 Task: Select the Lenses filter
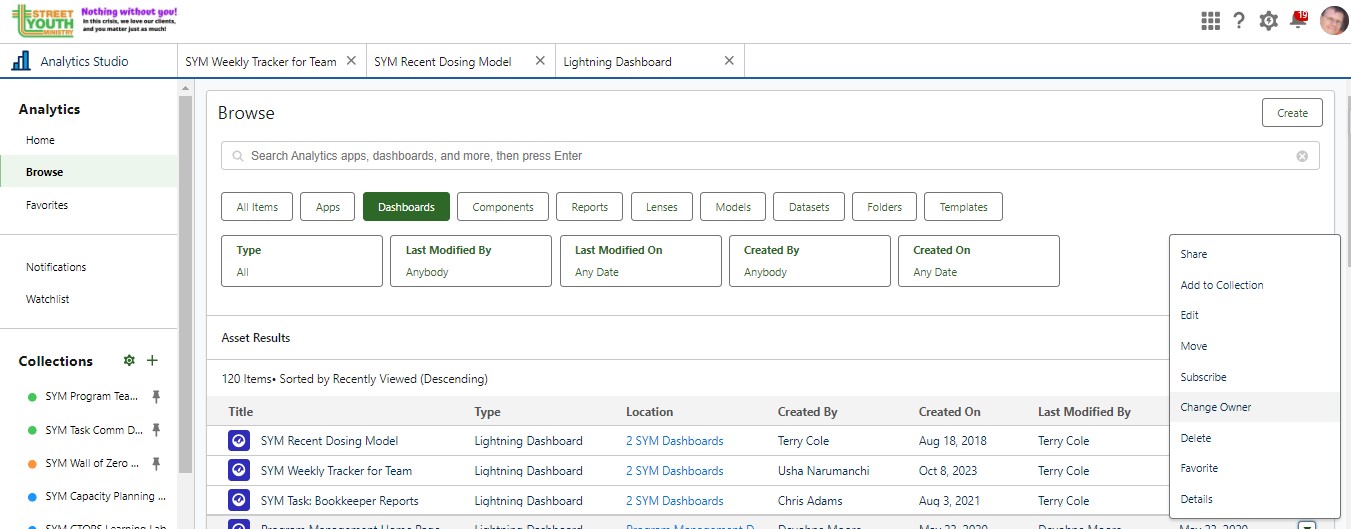click(662, 207)
